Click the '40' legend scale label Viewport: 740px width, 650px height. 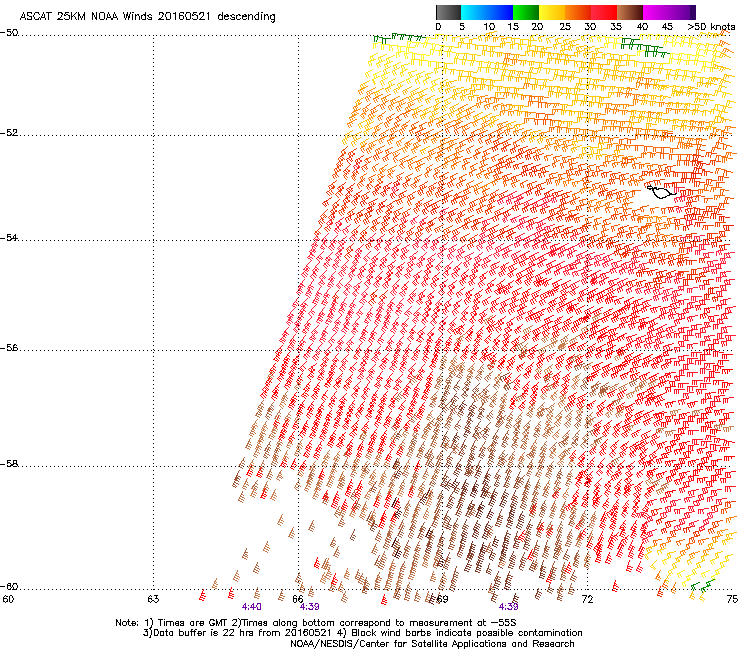(x=642, y=27)
